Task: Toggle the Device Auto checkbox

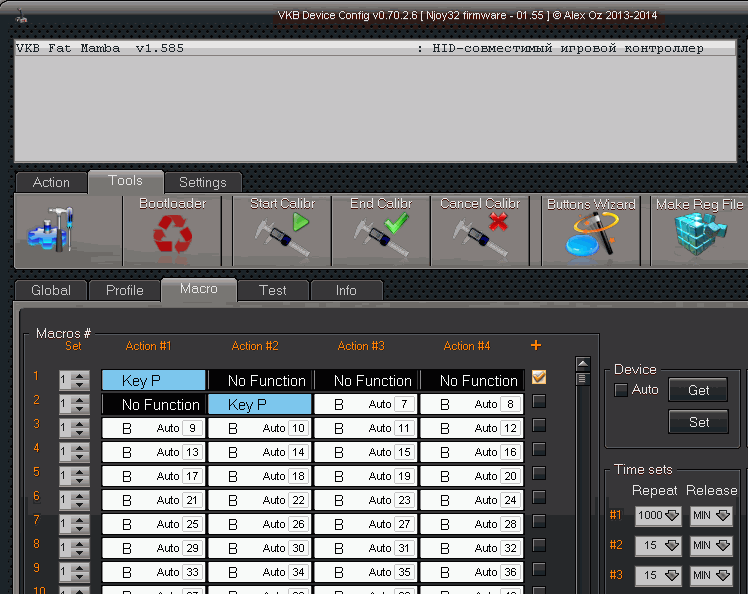Action: [621, 390]
